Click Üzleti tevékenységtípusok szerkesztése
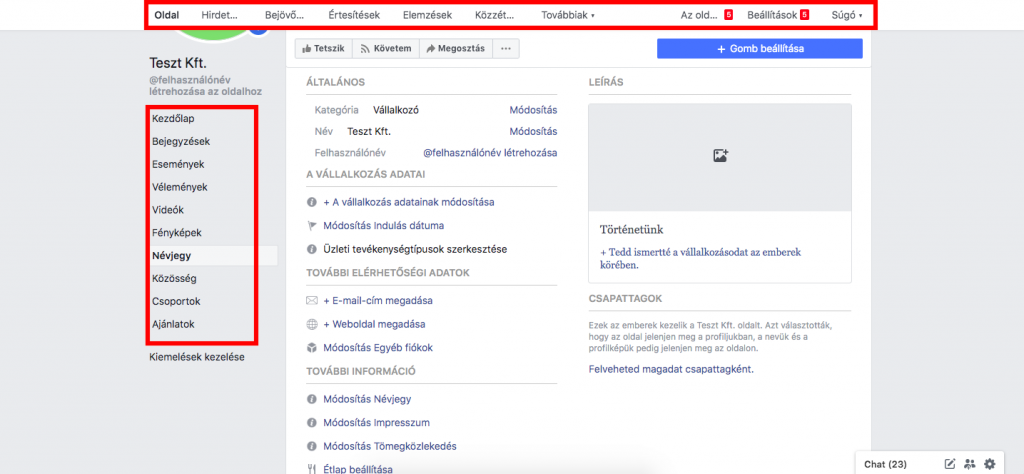 click(415, 249)
